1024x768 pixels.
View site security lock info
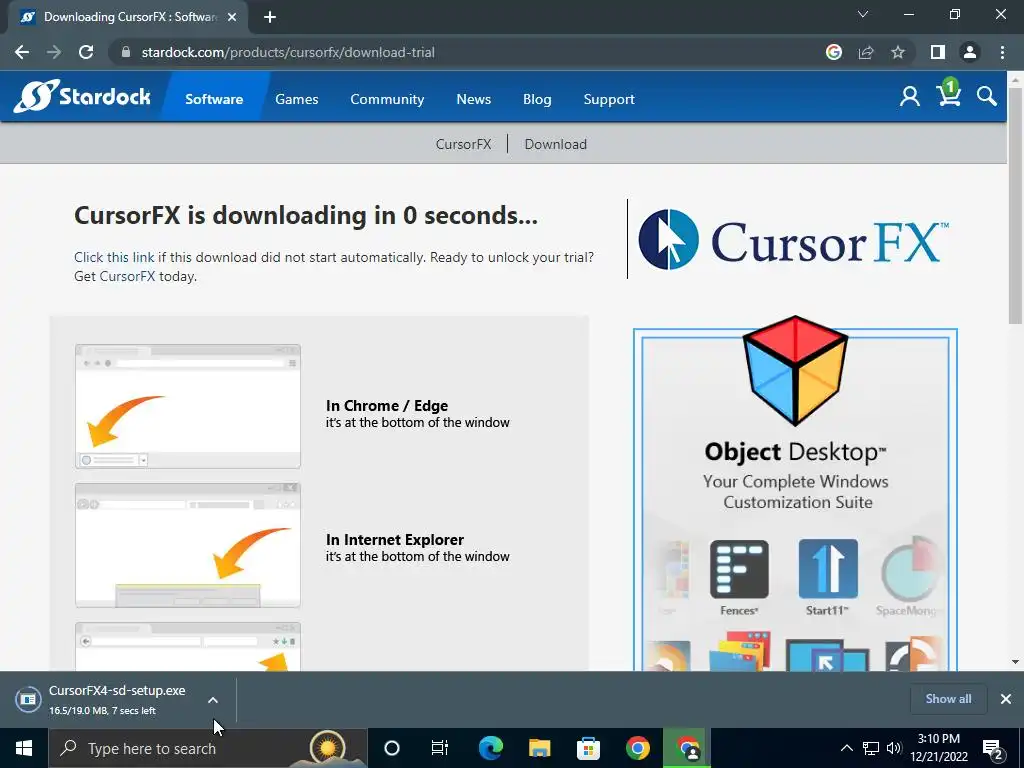tap(126, 52)
